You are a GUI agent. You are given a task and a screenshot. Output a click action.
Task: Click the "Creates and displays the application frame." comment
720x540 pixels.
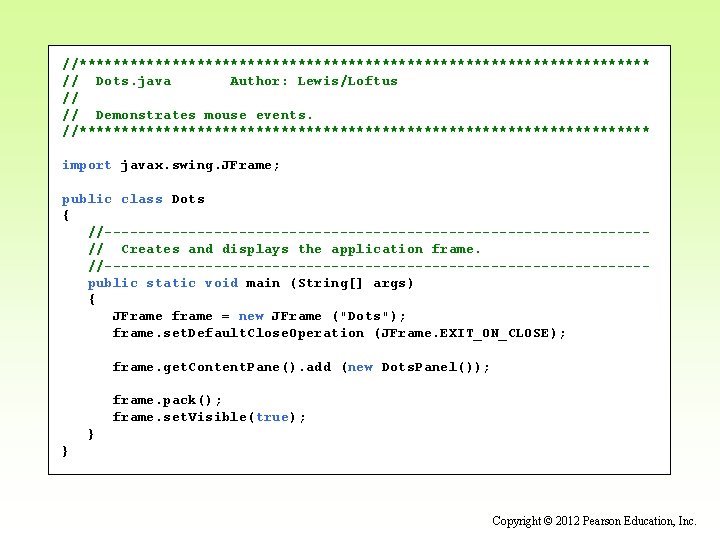301,249
